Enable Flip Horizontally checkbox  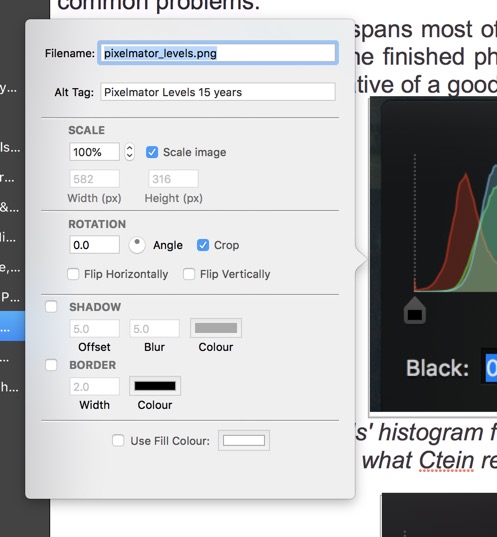coord(73,274)
